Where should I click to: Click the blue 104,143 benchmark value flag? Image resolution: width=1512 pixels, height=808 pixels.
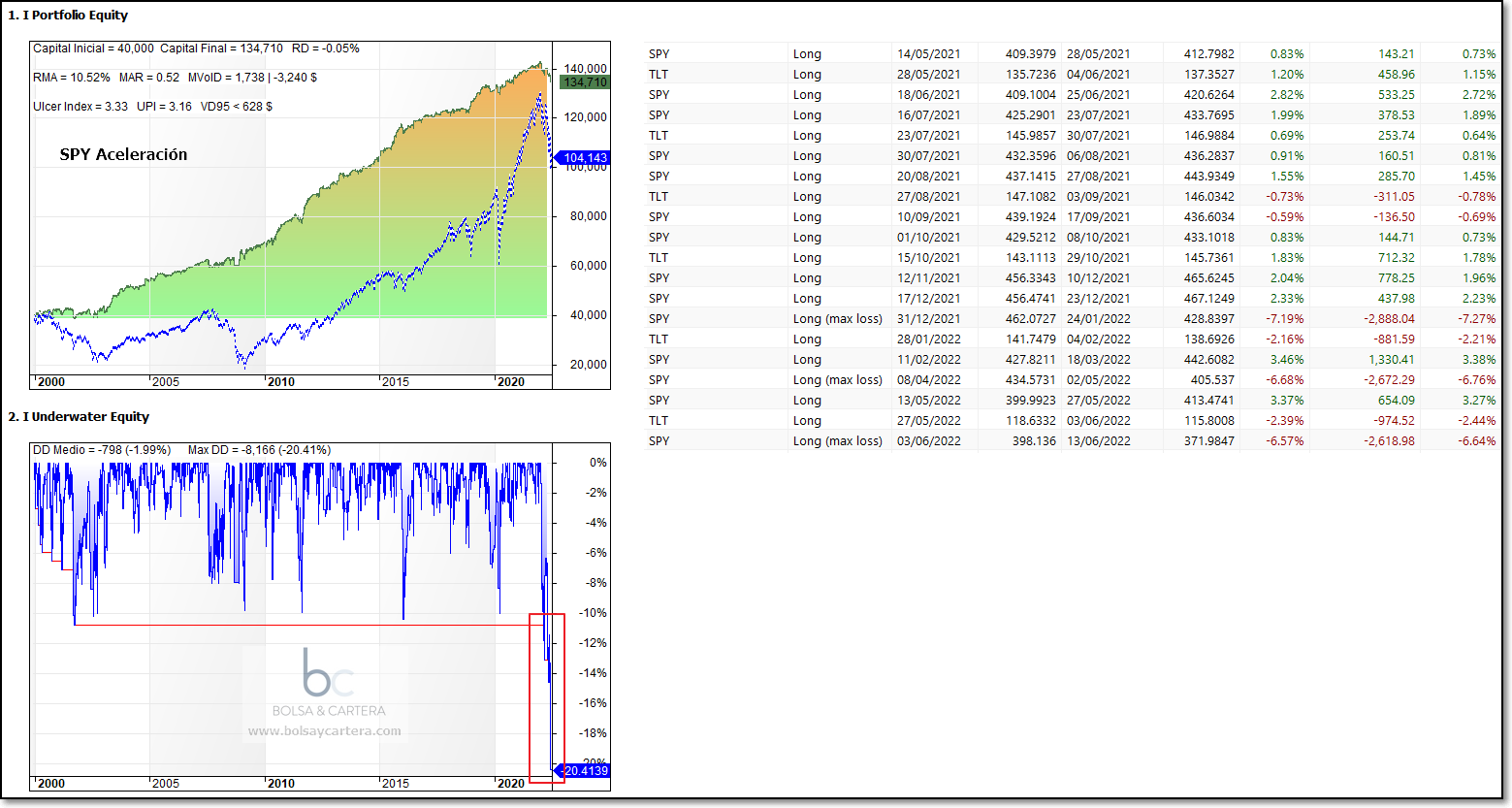pos(582,158)
